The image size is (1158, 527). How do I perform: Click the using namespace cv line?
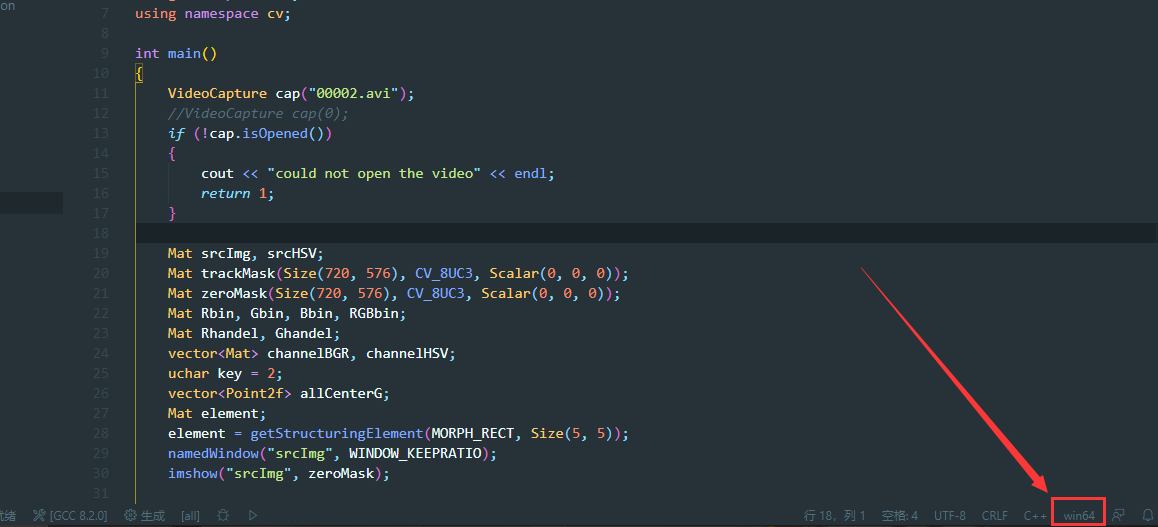(x=213, y=13)
